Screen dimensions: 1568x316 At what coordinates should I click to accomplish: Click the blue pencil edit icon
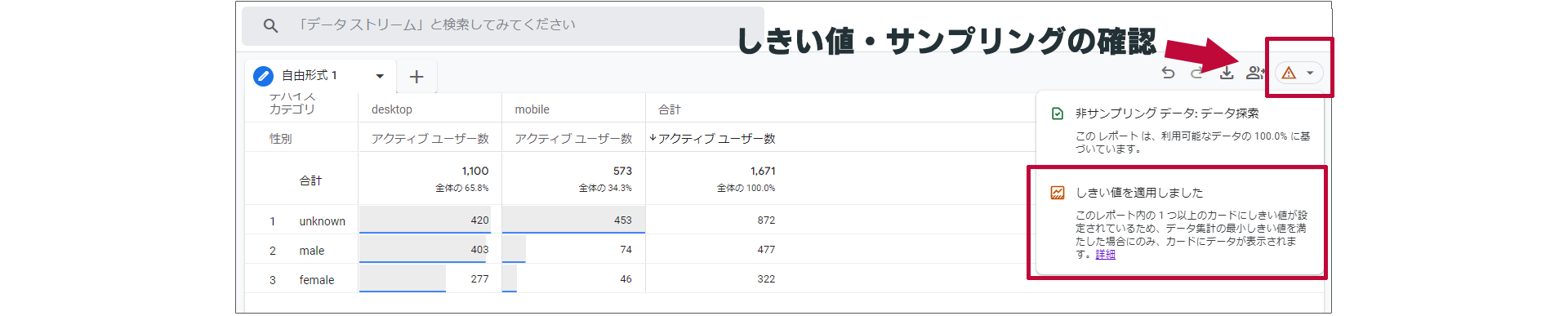tap(263, 76)
